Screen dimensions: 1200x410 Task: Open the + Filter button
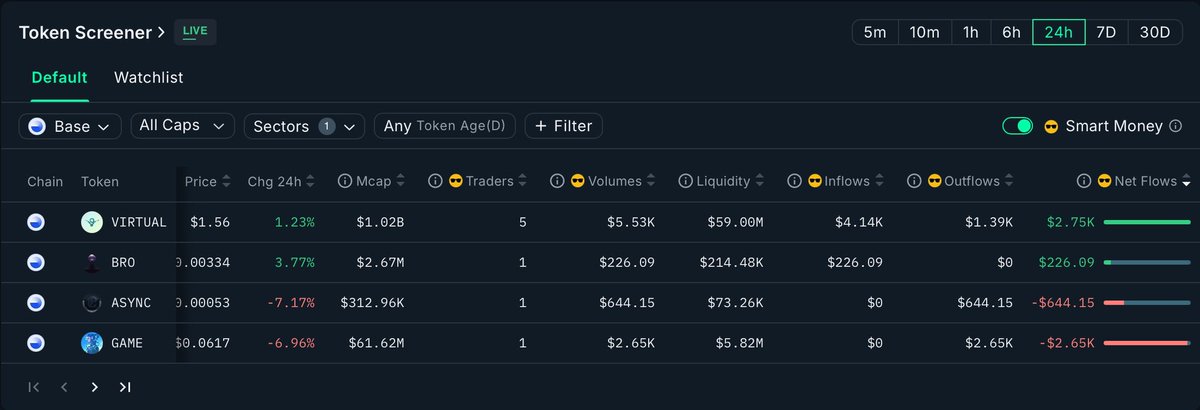click(564, 126)
